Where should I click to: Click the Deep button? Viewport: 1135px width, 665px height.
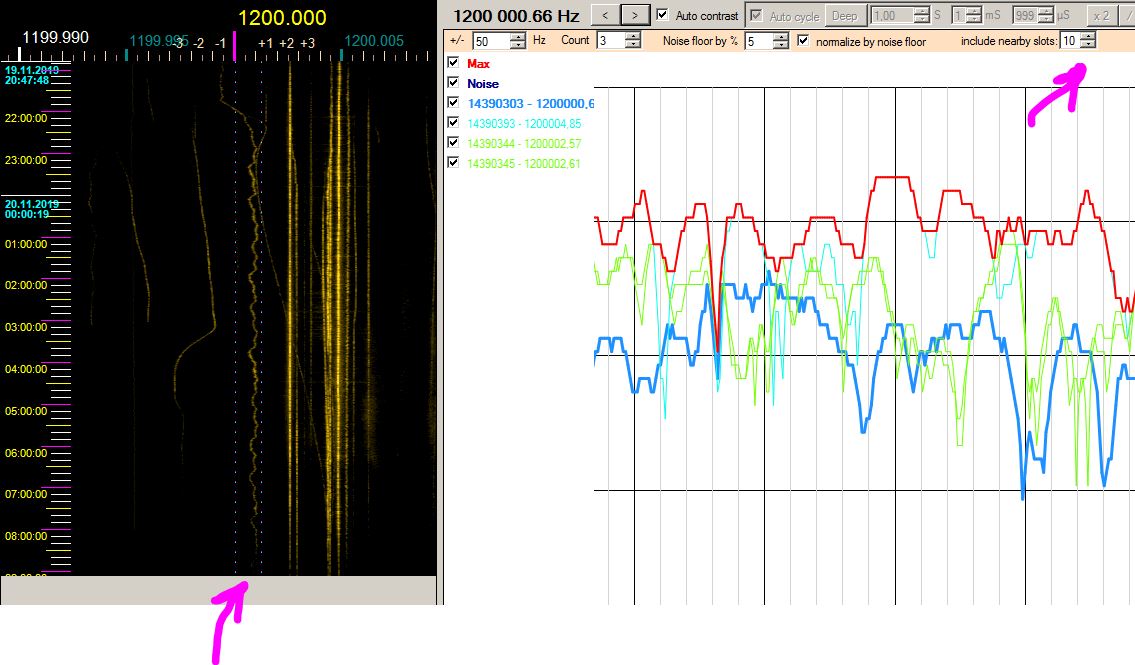tap(844, 15)
